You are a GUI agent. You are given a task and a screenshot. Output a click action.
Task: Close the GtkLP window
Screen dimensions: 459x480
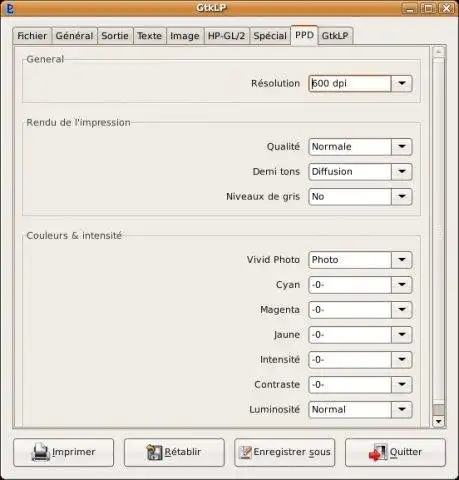447,9
